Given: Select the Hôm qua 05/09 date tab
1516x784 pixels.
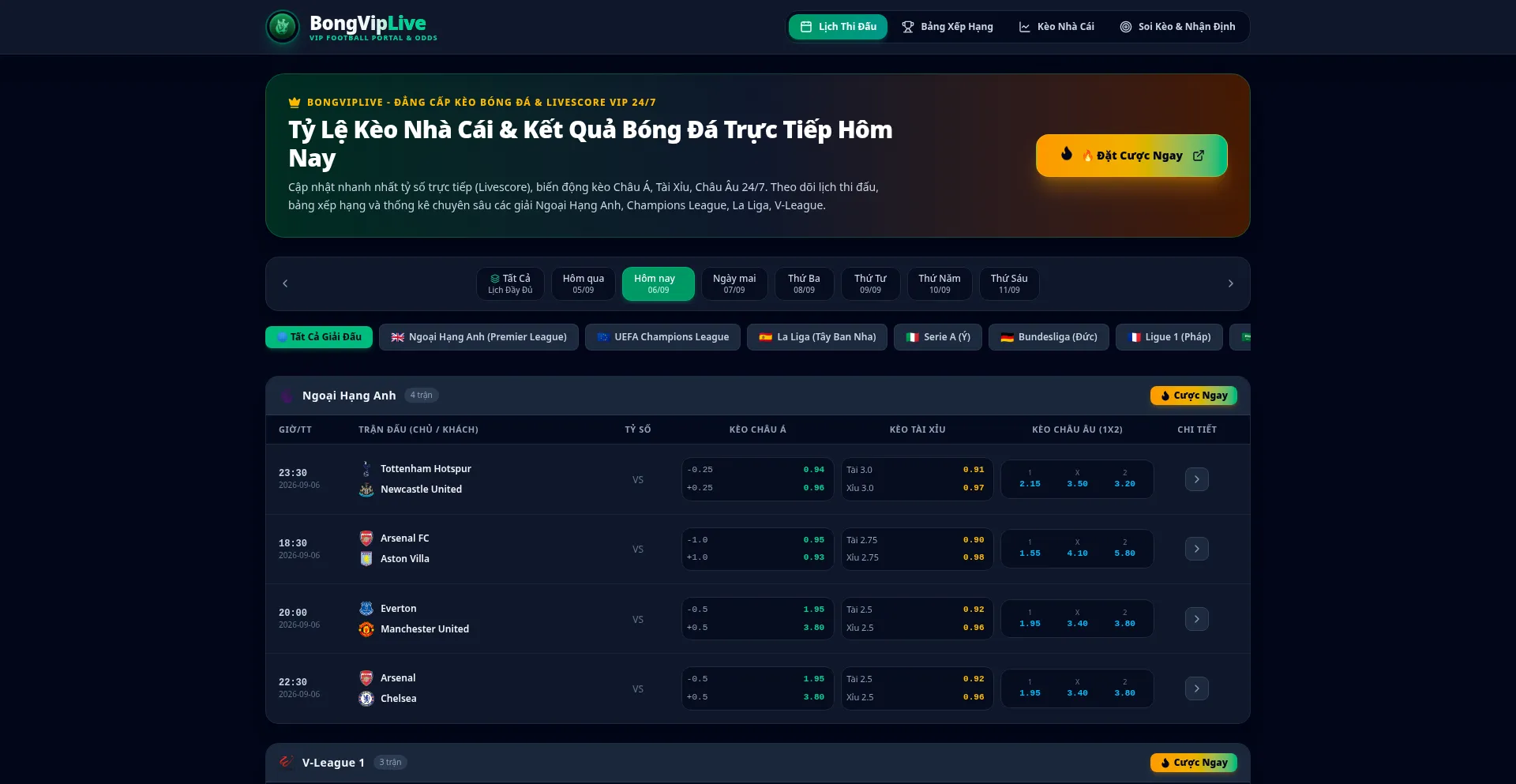Looking at the screenshot, I should 584,283.
